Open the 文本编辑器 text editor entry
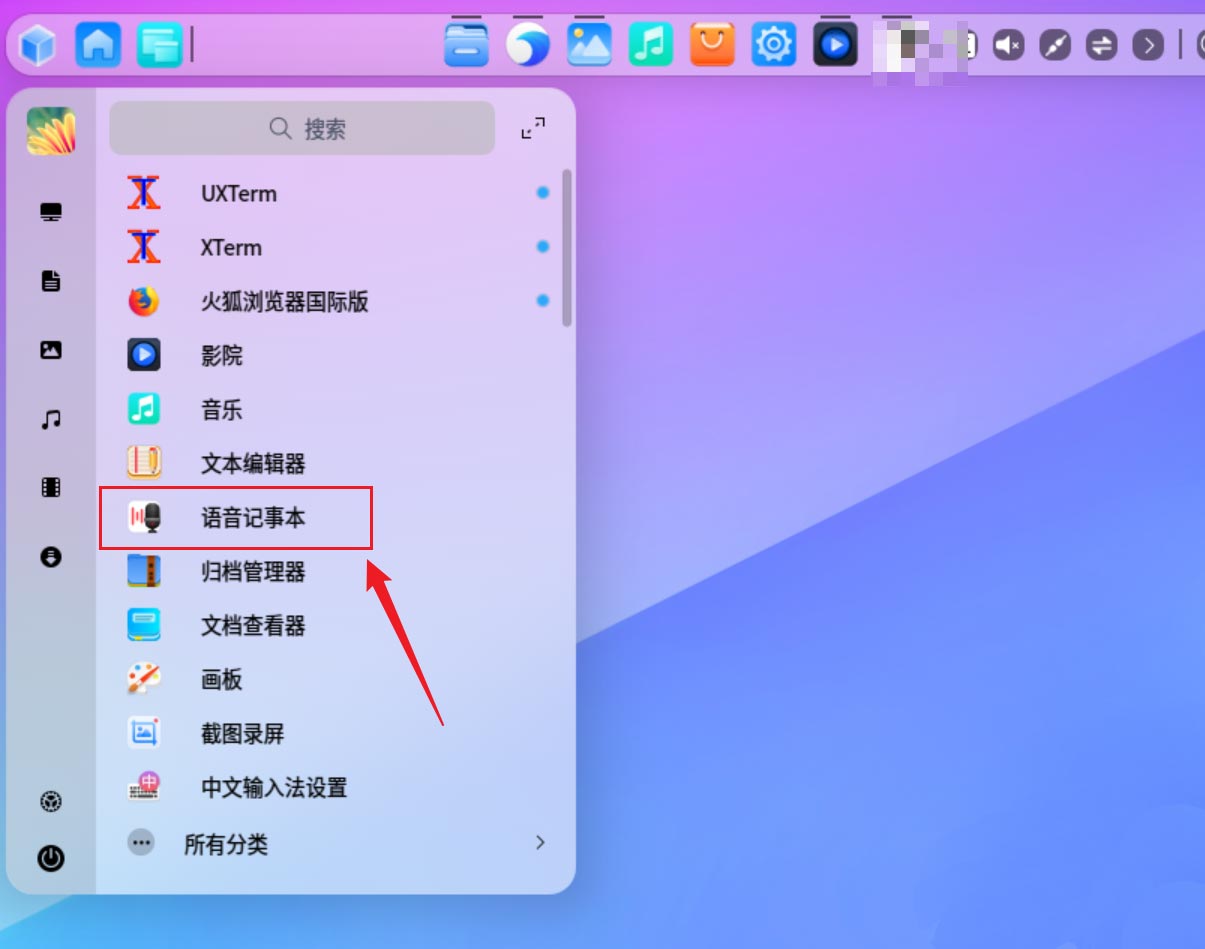Screen dimensions: 1205x949 click(336, 463)
